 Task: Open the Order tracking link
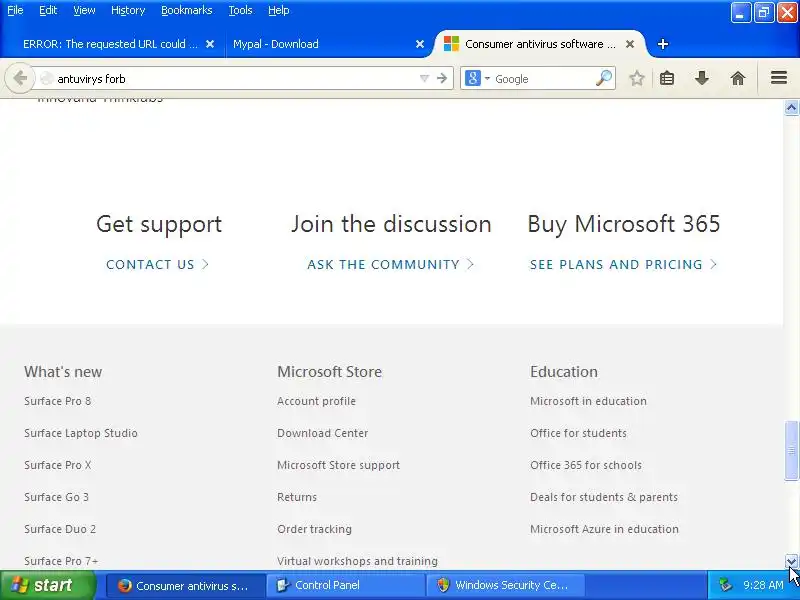point(314,529)
